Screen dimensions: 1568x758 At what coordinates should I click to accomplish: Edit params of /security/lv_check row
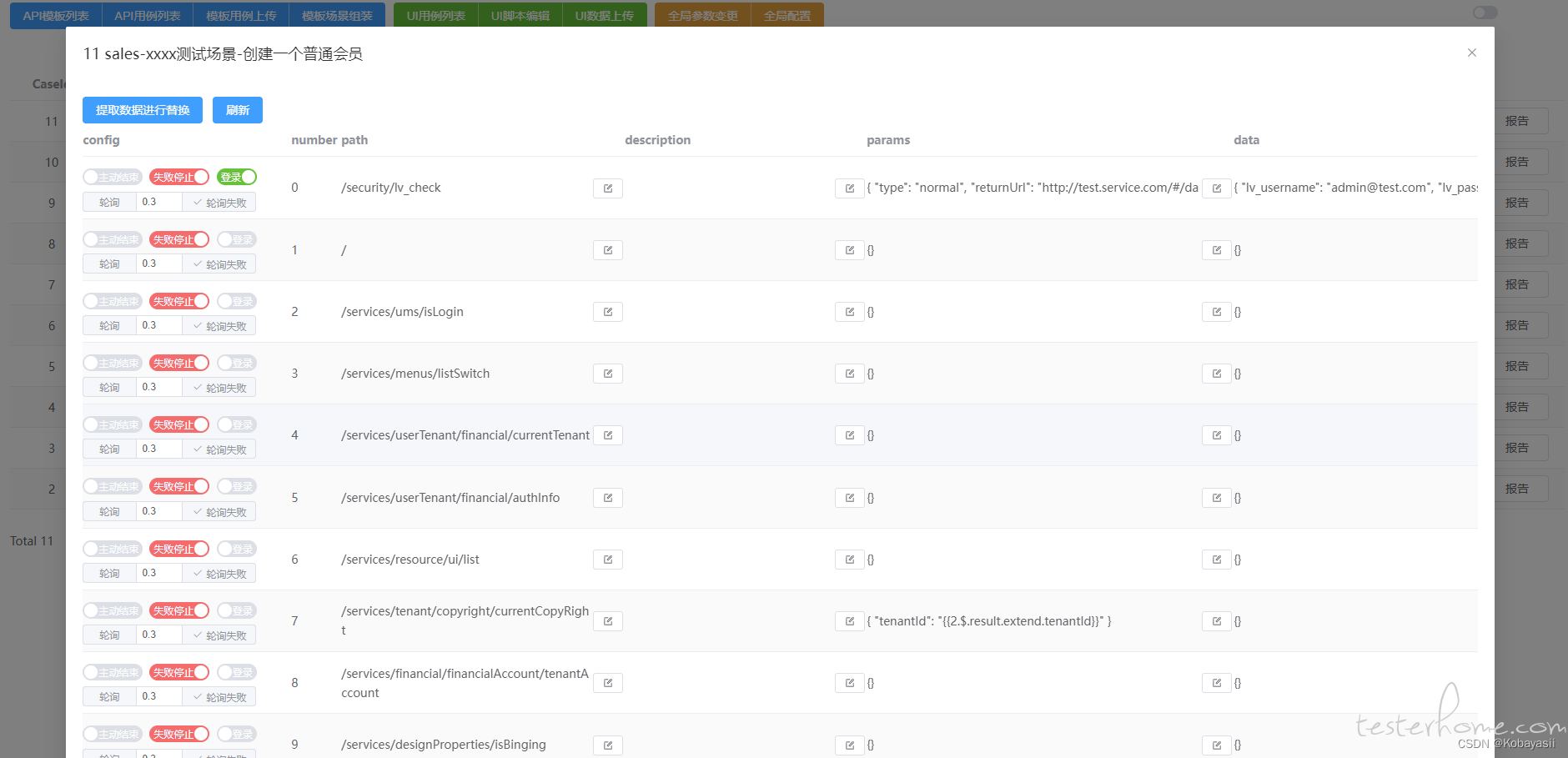(849, 188)
